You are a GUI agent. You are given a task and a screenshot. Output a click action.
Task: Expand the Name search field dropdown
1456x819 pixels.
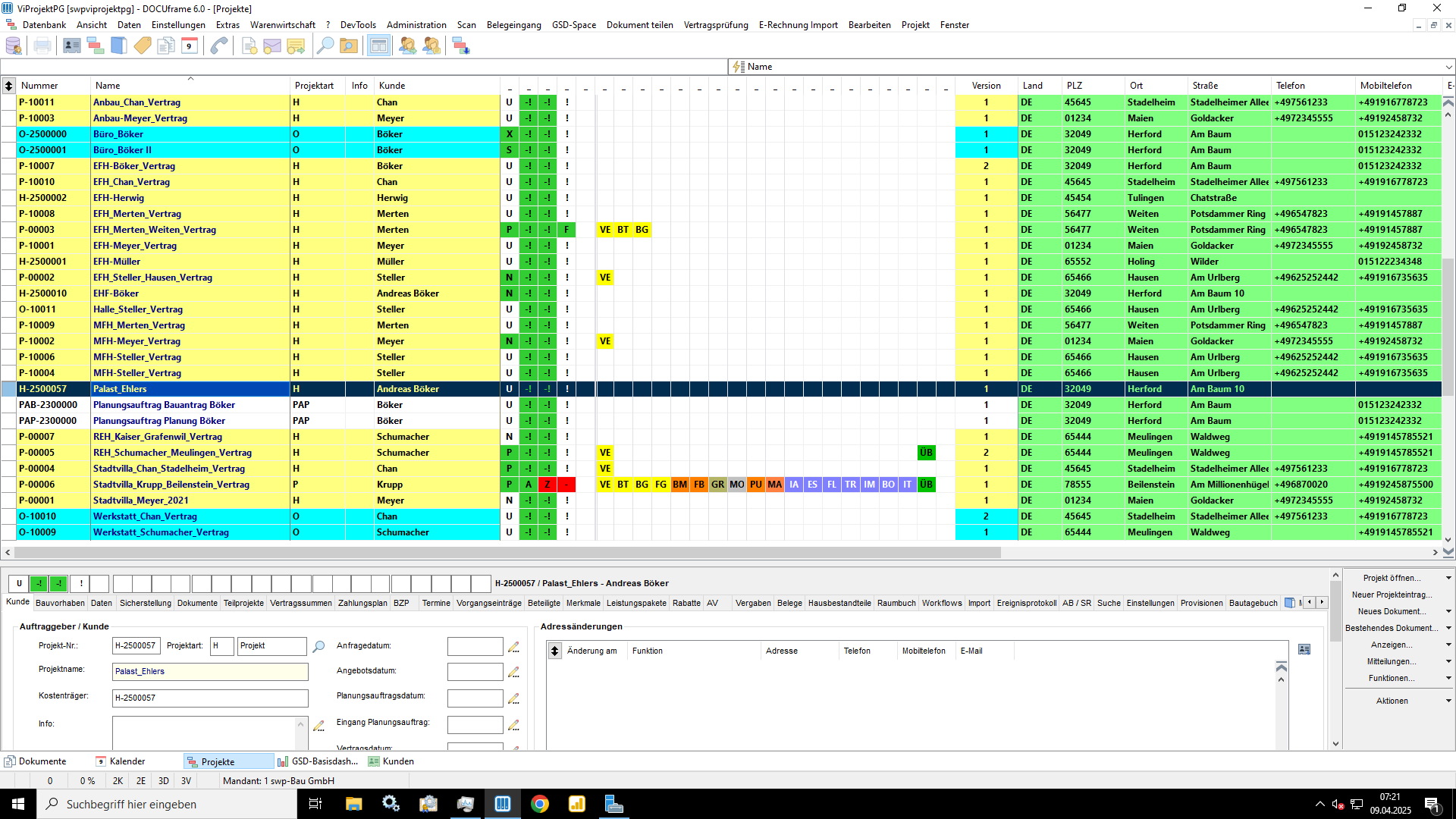pos(1448,67)
